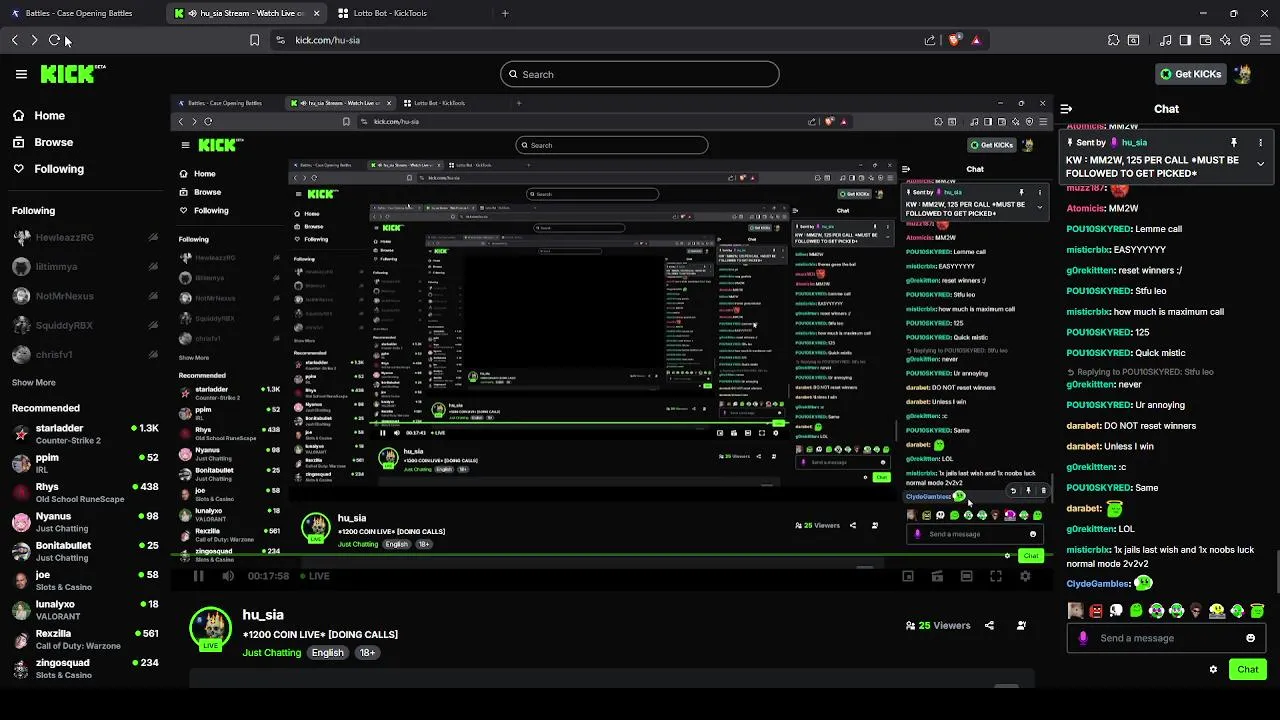Open the browser main menu
The width and height of the screenshot is (1280, 720).
[1265, 40]
